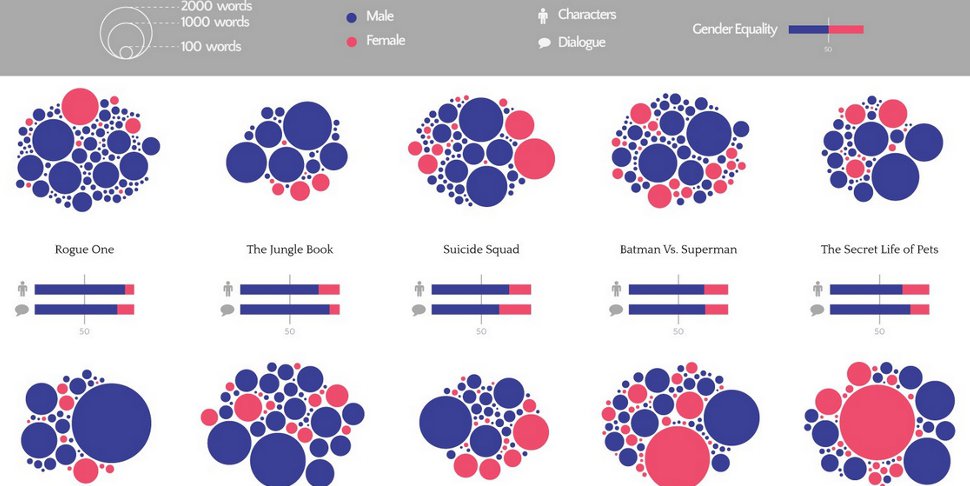This screenshot has height=486, width=970.
Task: Click Suicide Squad dialogue bubble icon
Action: coord(419,310)
